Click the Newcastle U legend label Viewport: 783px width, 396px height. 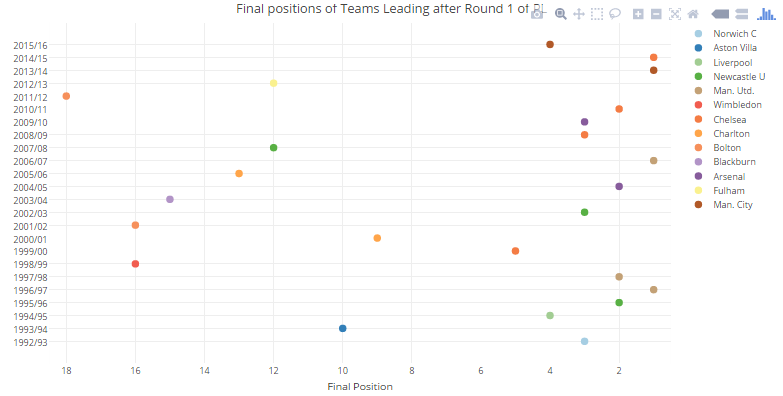click(739, 76)
